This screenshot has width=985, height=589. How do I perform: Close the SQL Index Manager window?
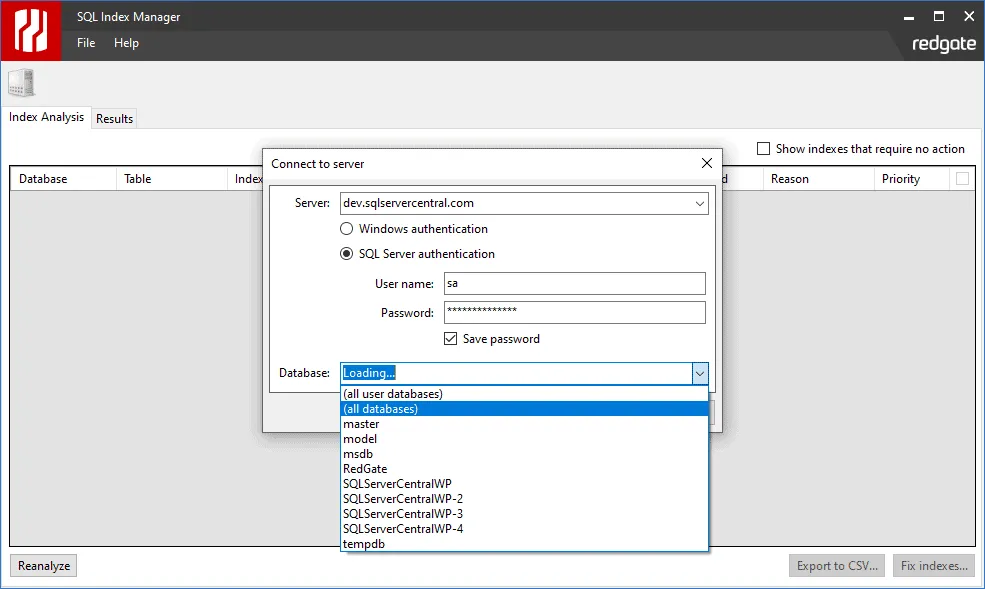click(969, 17)
